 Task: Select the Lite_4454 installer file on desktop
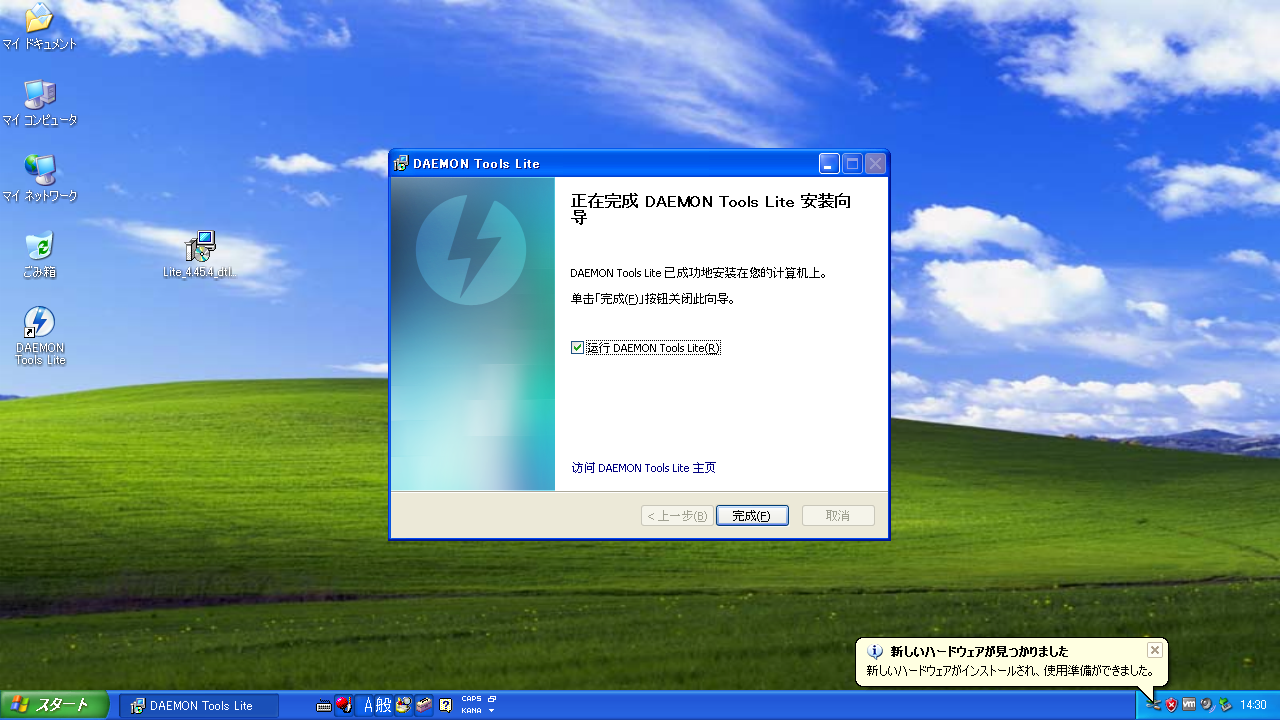200,254
